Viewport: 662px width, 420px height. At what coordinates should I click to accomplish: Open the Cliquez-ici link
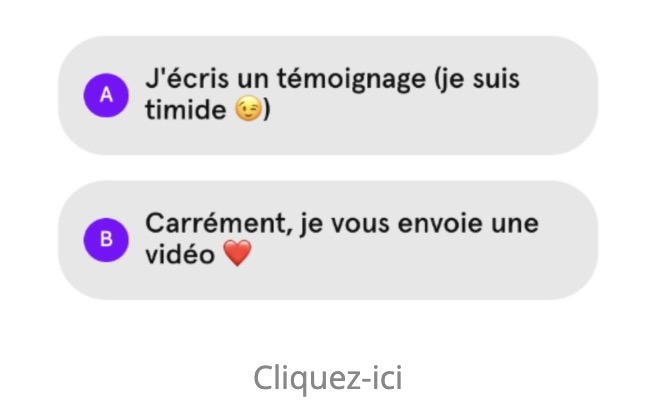coord(328,378)
